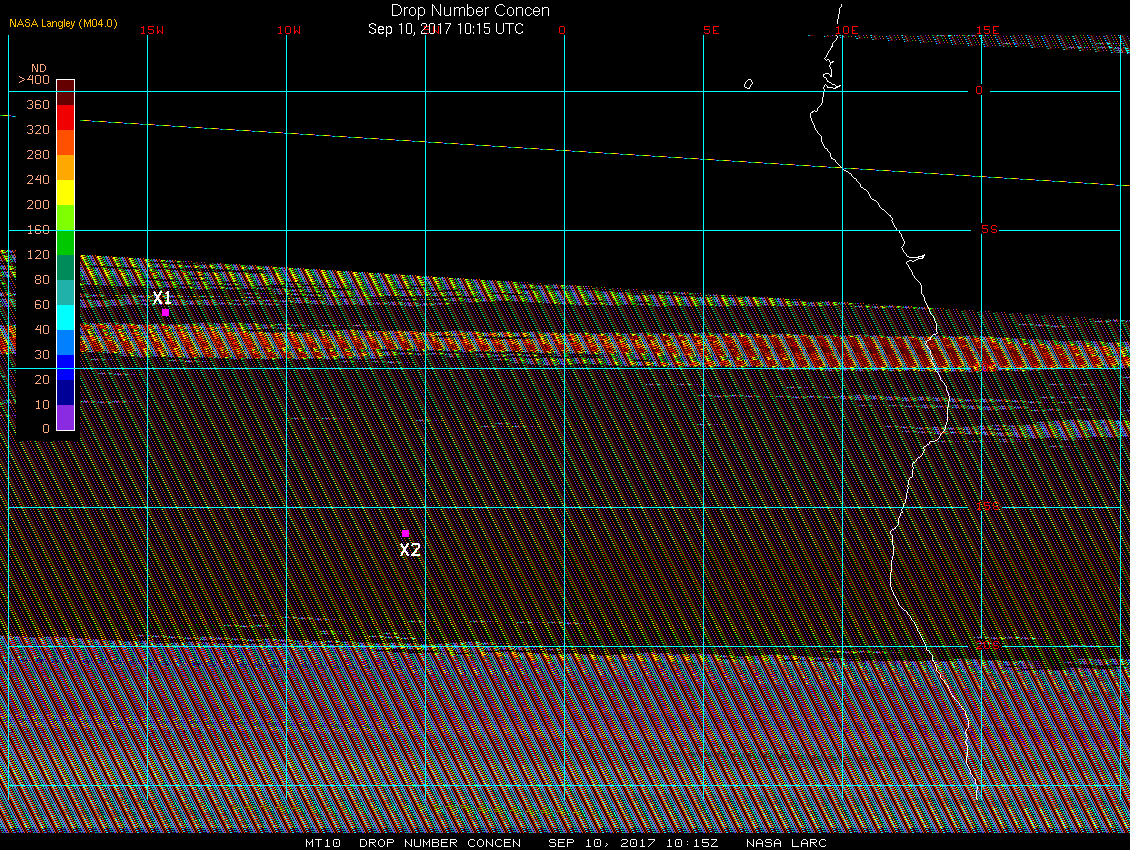Screen dimensions: 1130x850
Task: Select the red 360 colorbar segment
Action: pyautogui.click(x=66, y=118)
